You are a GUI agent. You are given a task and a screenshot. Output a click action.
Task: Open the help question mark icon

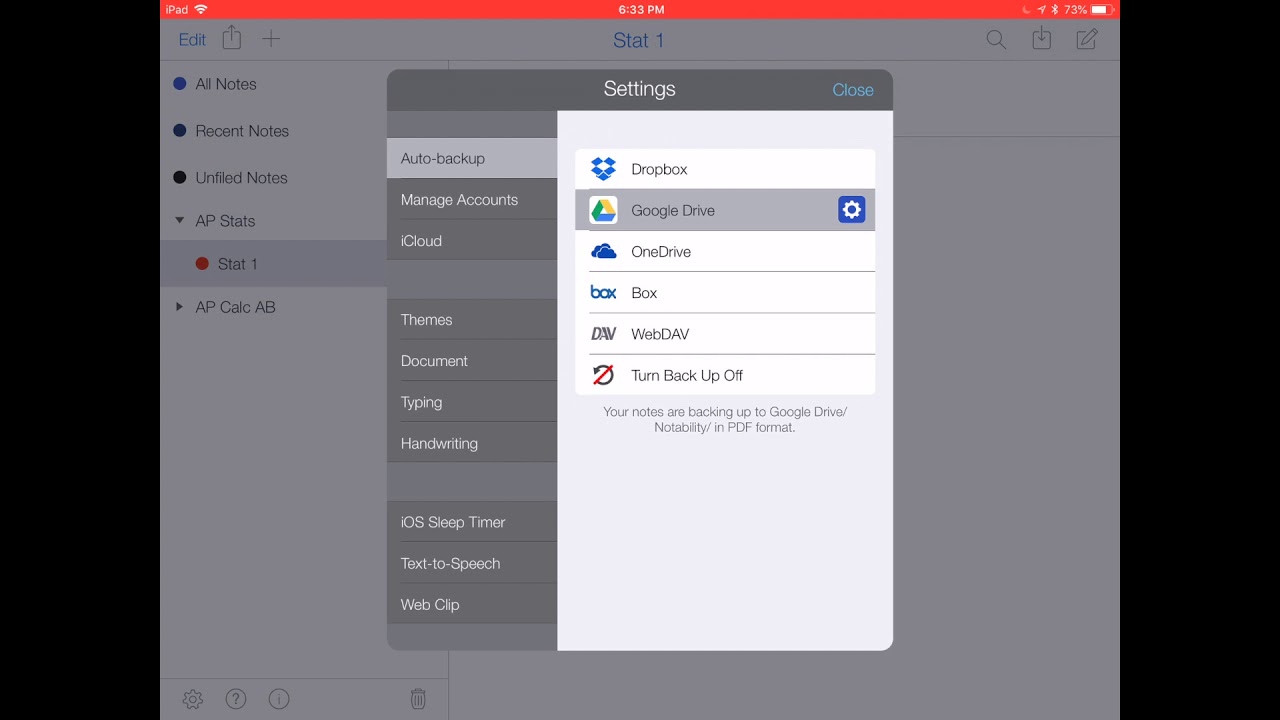coord(236,700)
